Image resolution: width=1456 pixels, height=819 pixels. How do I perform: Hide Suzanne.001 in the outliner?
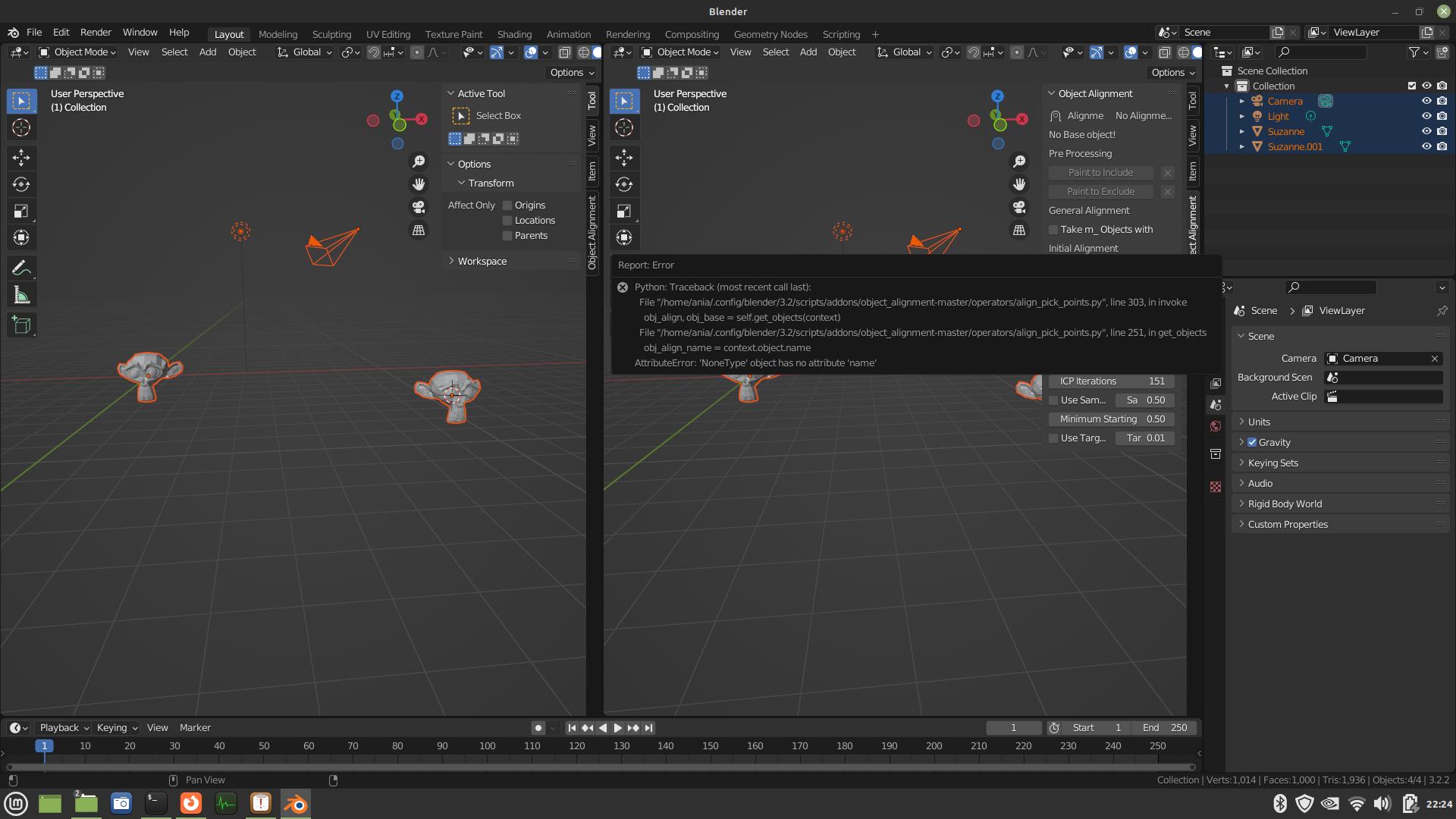(1426, 146)
